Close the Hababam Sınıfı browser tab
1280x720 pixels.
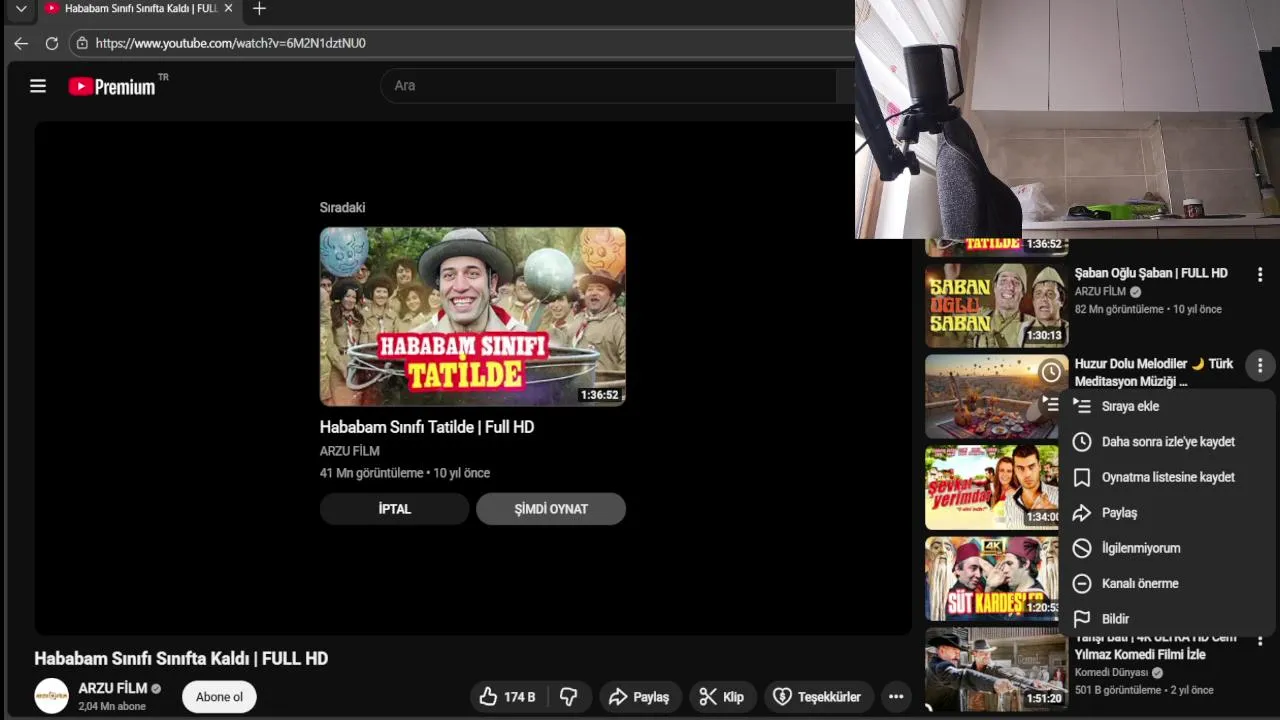(228, 8)
